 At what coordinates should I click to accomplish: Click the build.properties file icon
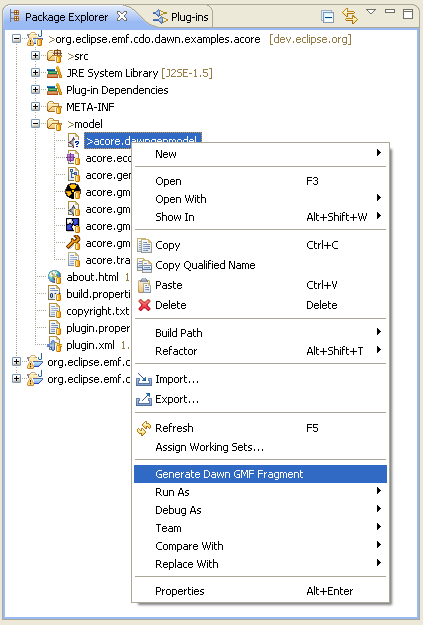click(x=54, y=293)
